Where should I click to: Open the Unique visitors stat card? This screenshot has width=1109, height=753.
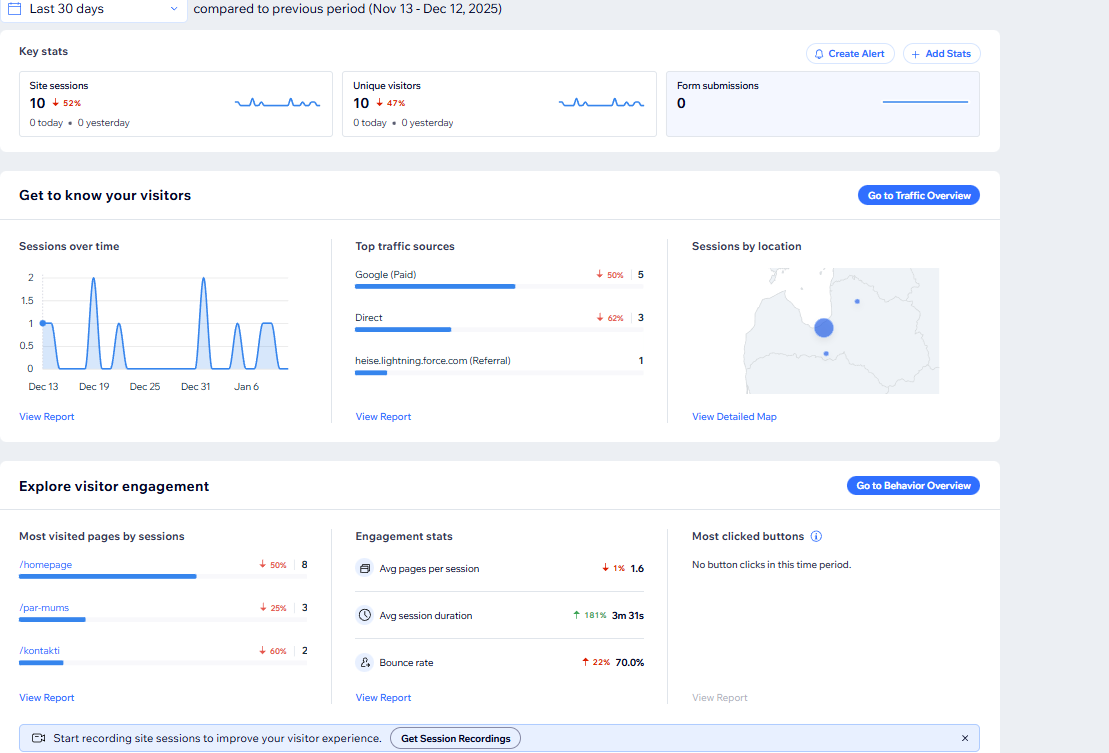(x=499, y=104)
